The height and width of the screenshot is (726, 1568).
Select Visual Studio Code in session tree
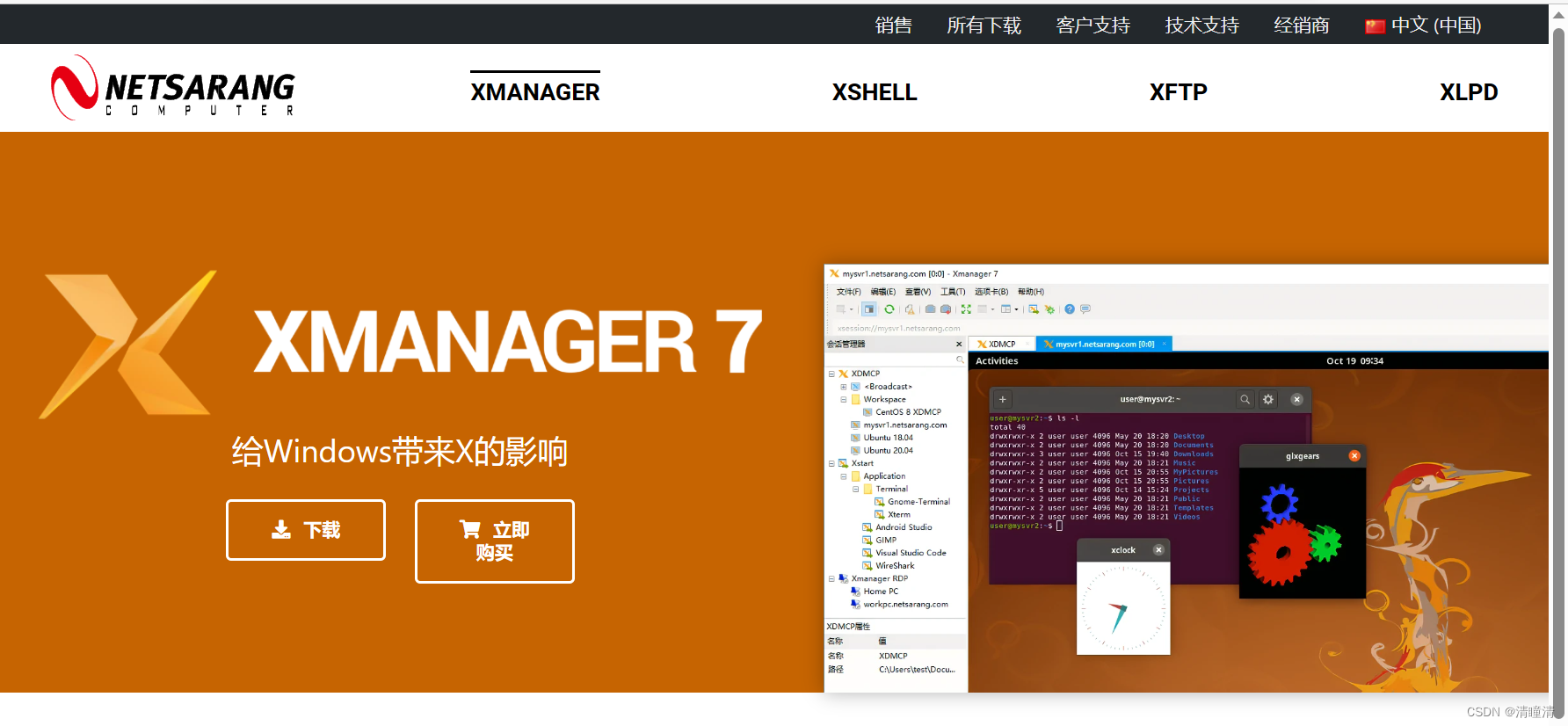click(x=904, y=553)
